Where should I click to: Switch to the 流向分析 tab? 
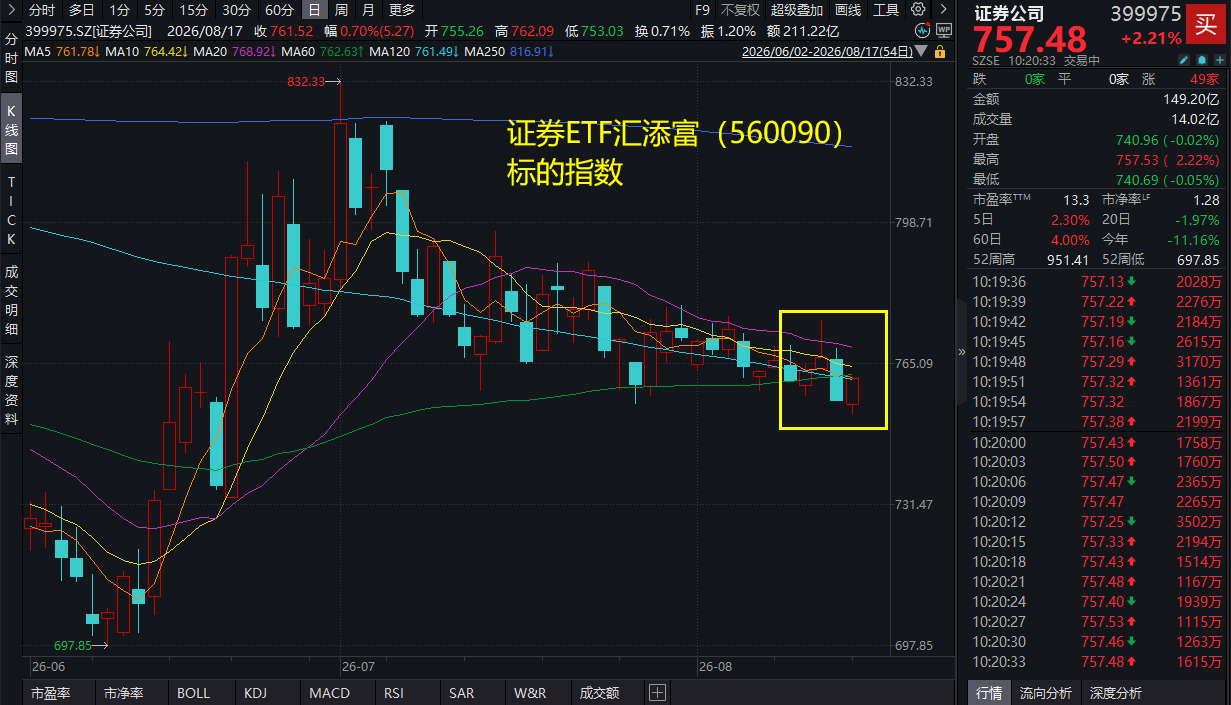pos(1046,693)
